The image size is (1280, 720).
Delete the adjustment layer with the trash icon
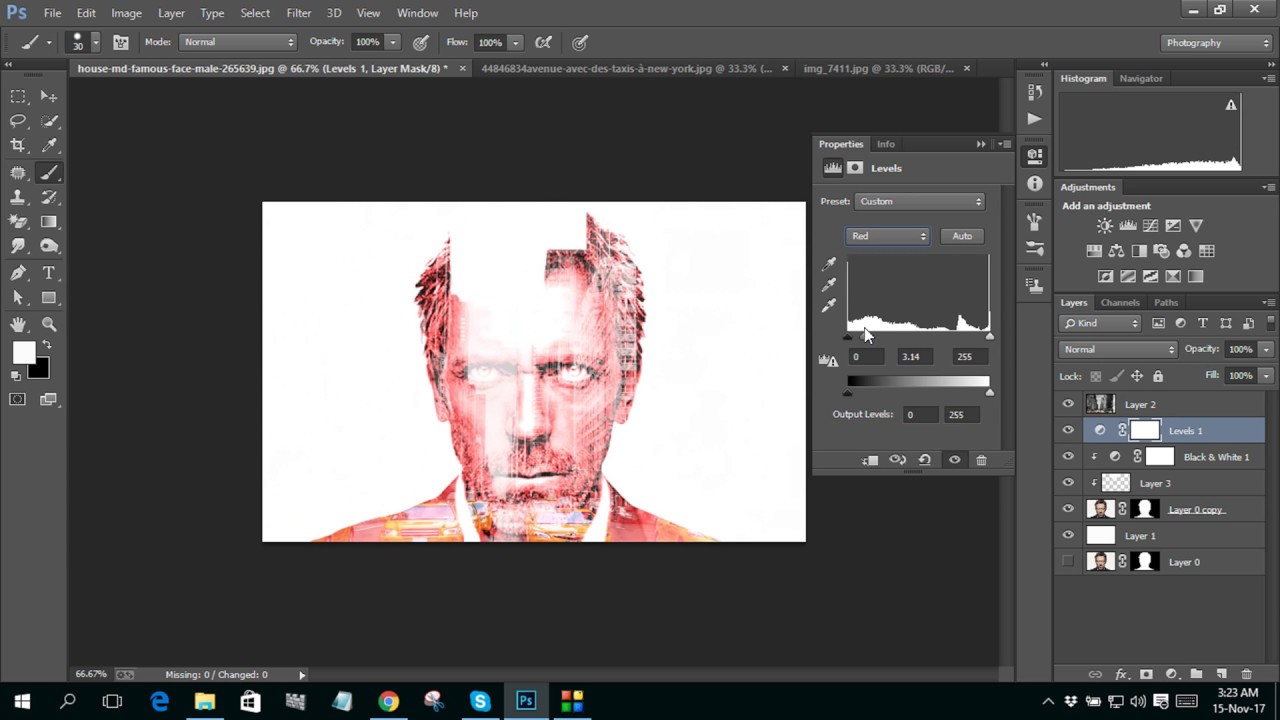click(981, 460)
